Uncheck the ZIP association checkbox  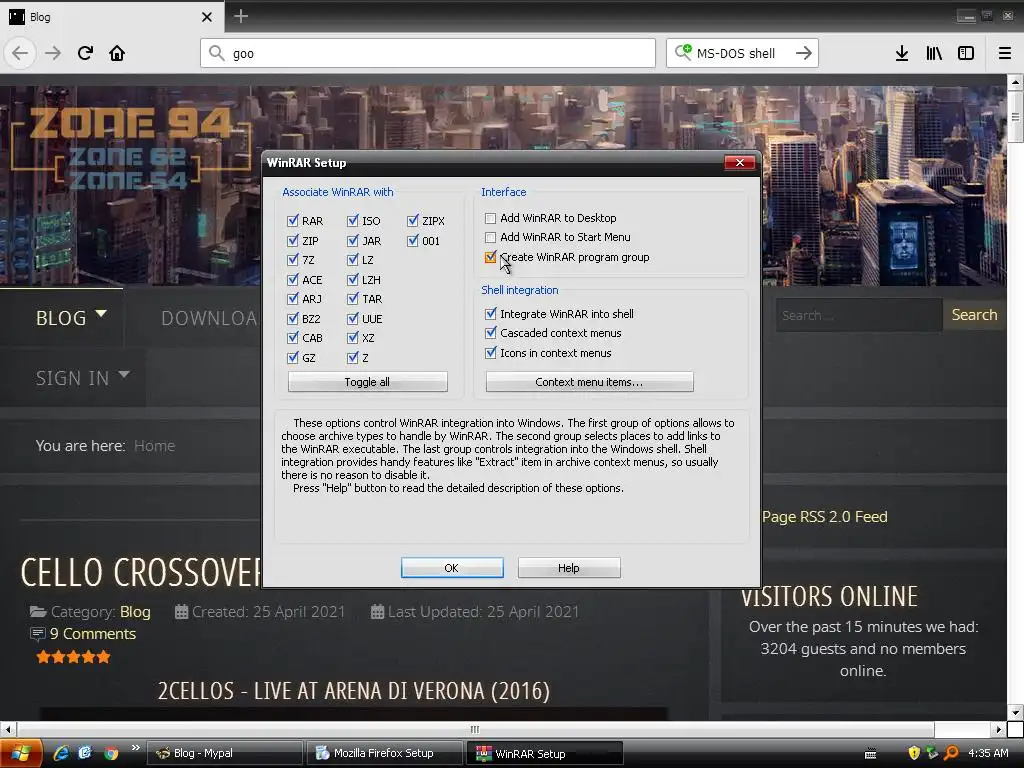pos(293,240)
